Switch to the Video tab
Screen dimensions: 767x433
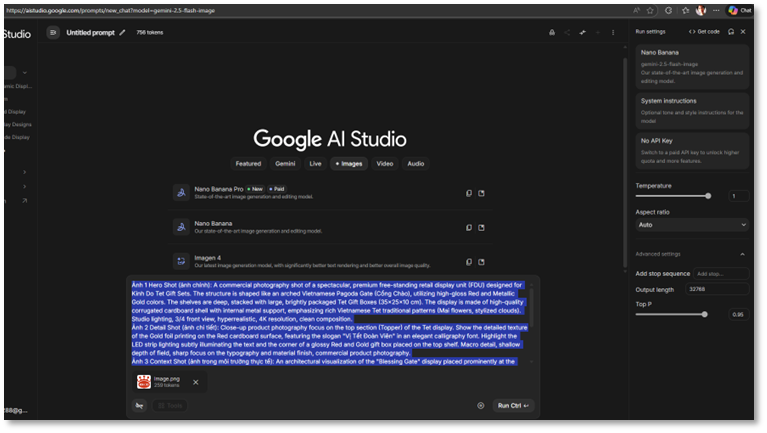coord(384,163)
